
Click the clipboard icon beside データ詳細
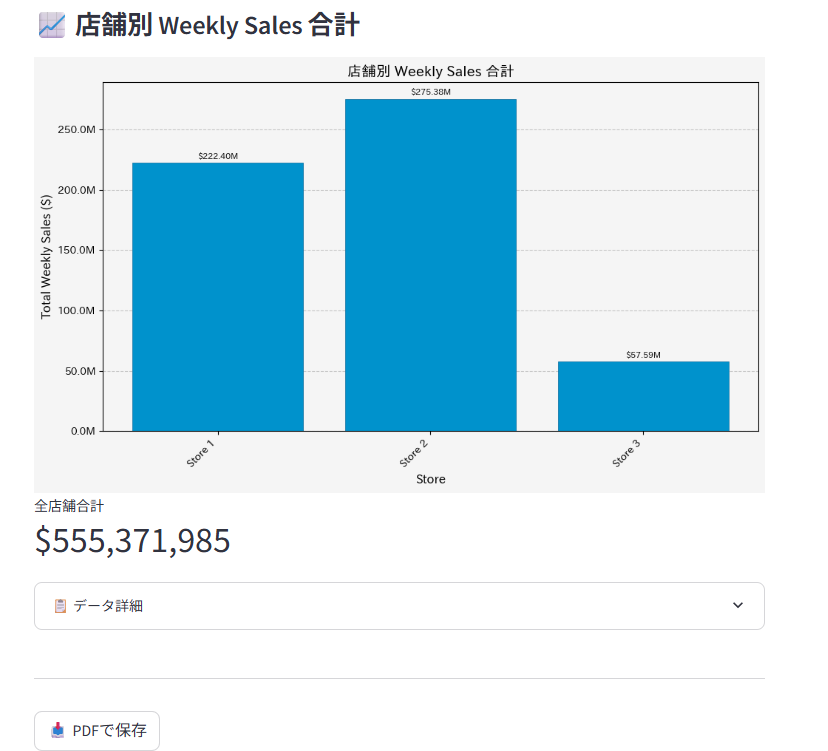(x=60, y=605)
